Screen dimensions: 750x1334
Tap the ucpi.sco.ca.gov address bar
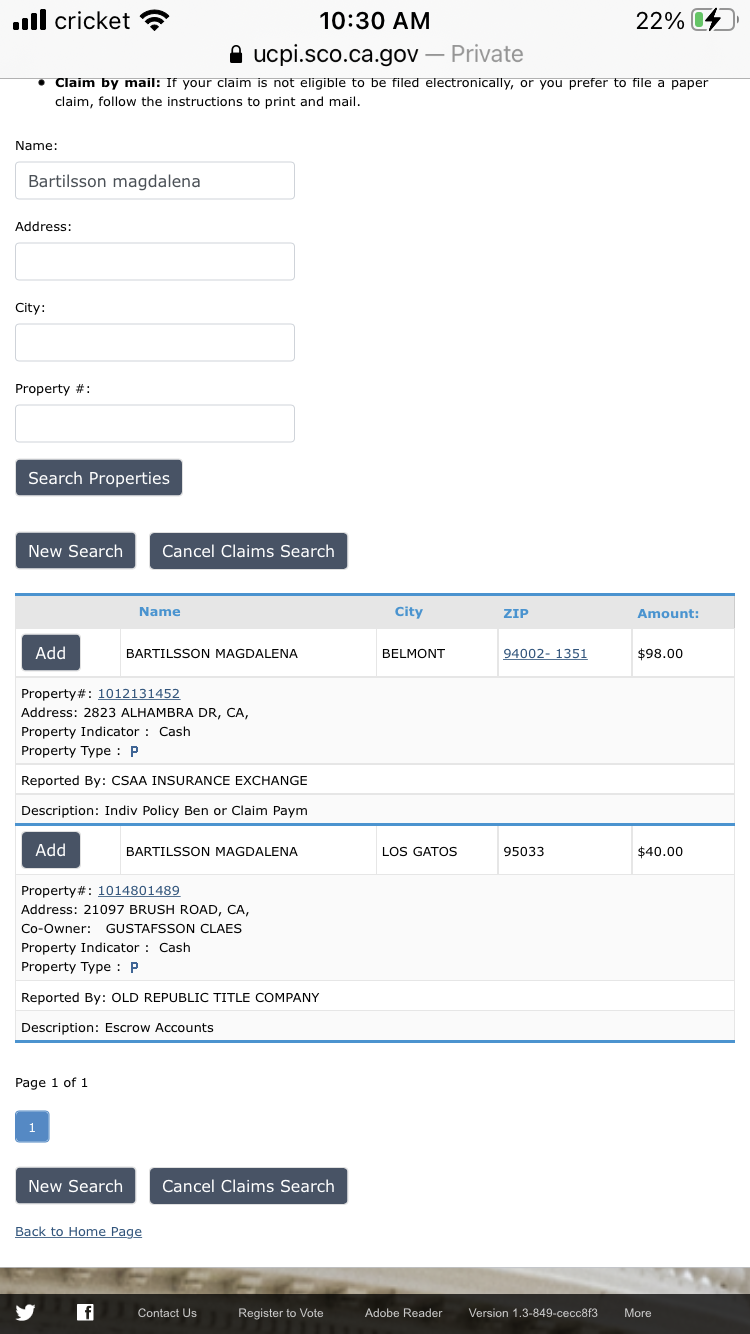tap(375, 54)
